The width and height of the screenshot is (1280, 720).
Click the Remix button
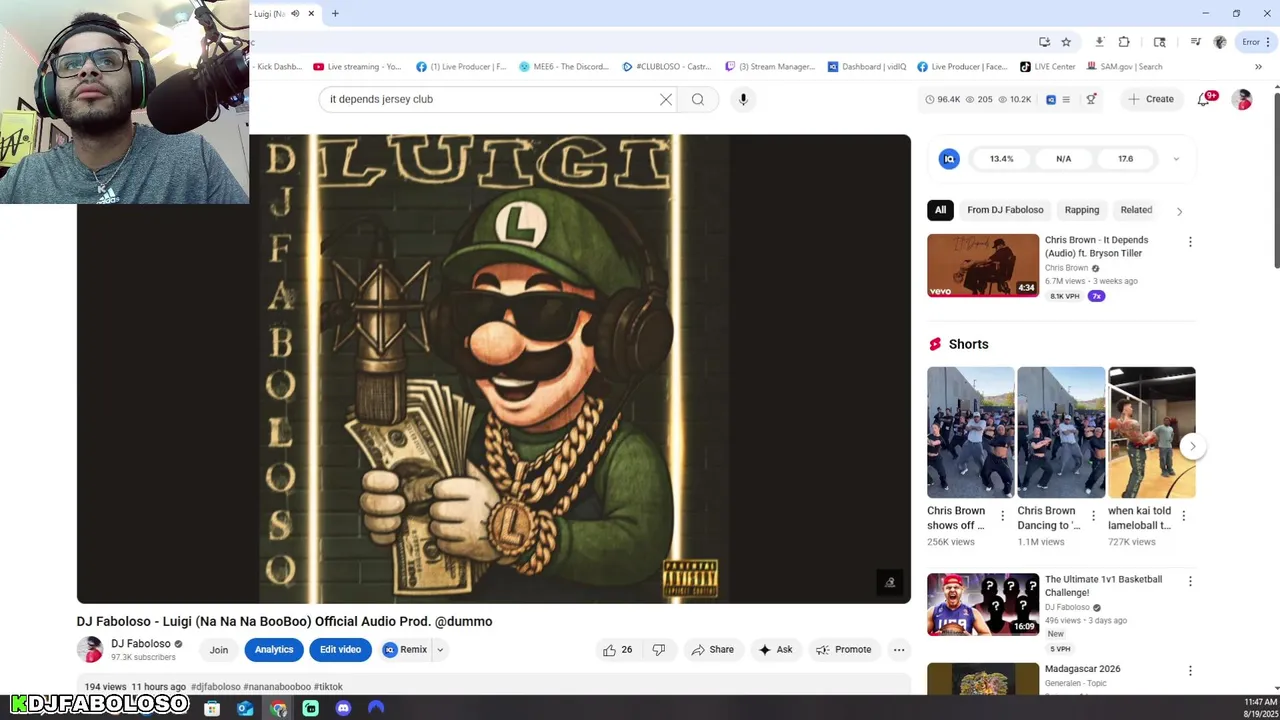point(405,650)
